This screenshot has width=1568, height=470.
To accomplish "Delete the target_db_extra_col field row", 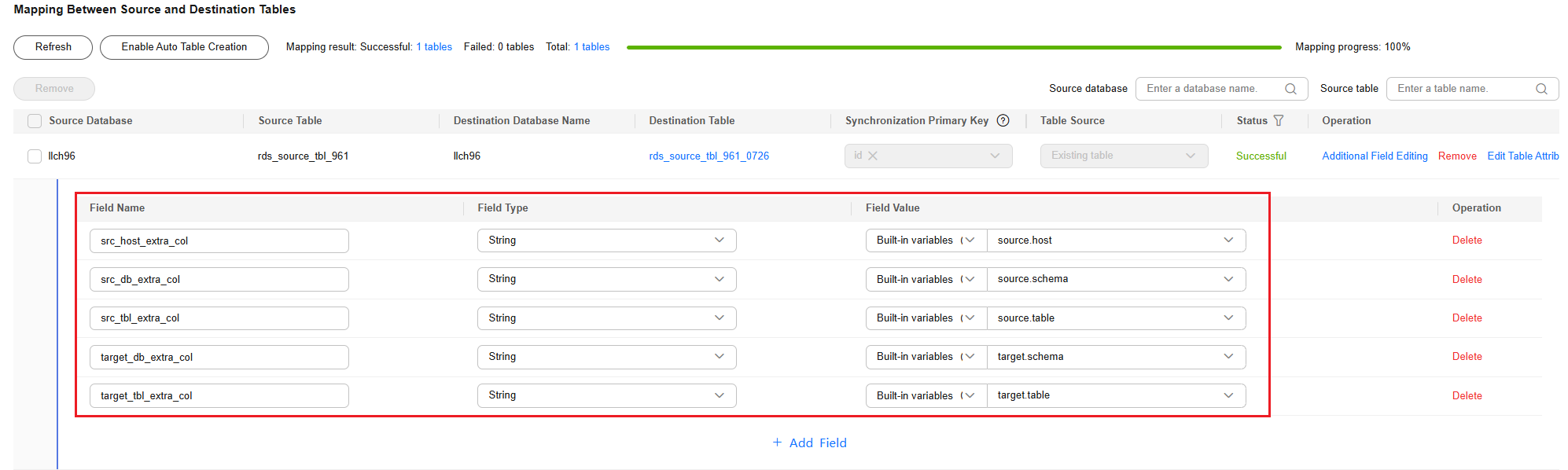I will pos(1467,357).
